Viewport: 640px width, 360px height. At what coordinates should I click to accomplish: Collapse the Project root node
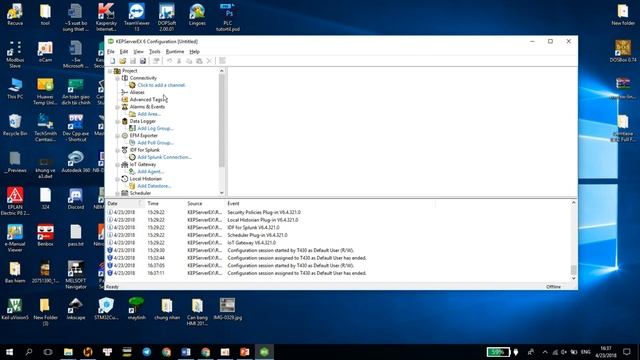point(110,71)
